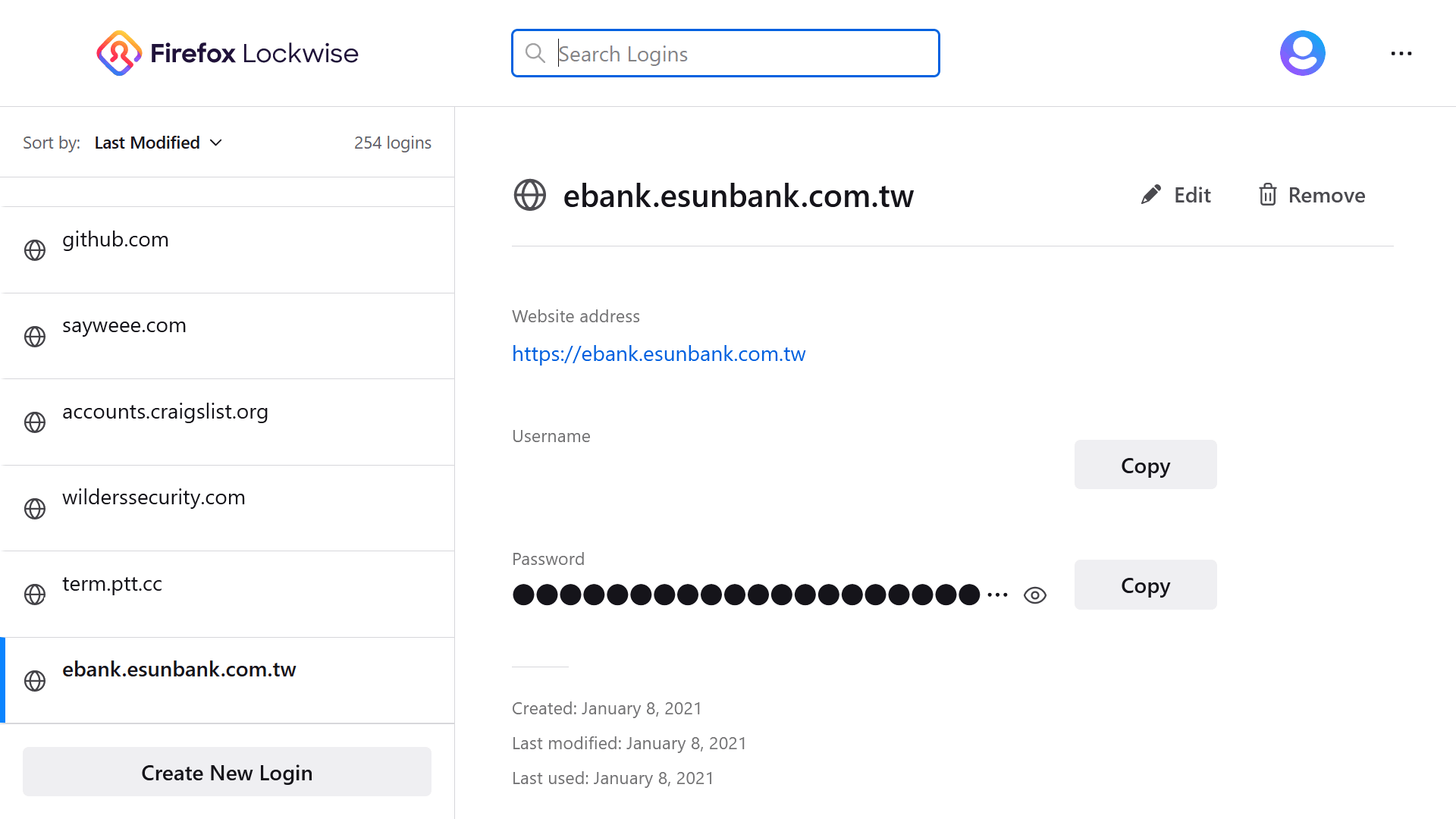Screen dimensions: 1456x819
Task: Copy the password
Action: click(1145, 585)
